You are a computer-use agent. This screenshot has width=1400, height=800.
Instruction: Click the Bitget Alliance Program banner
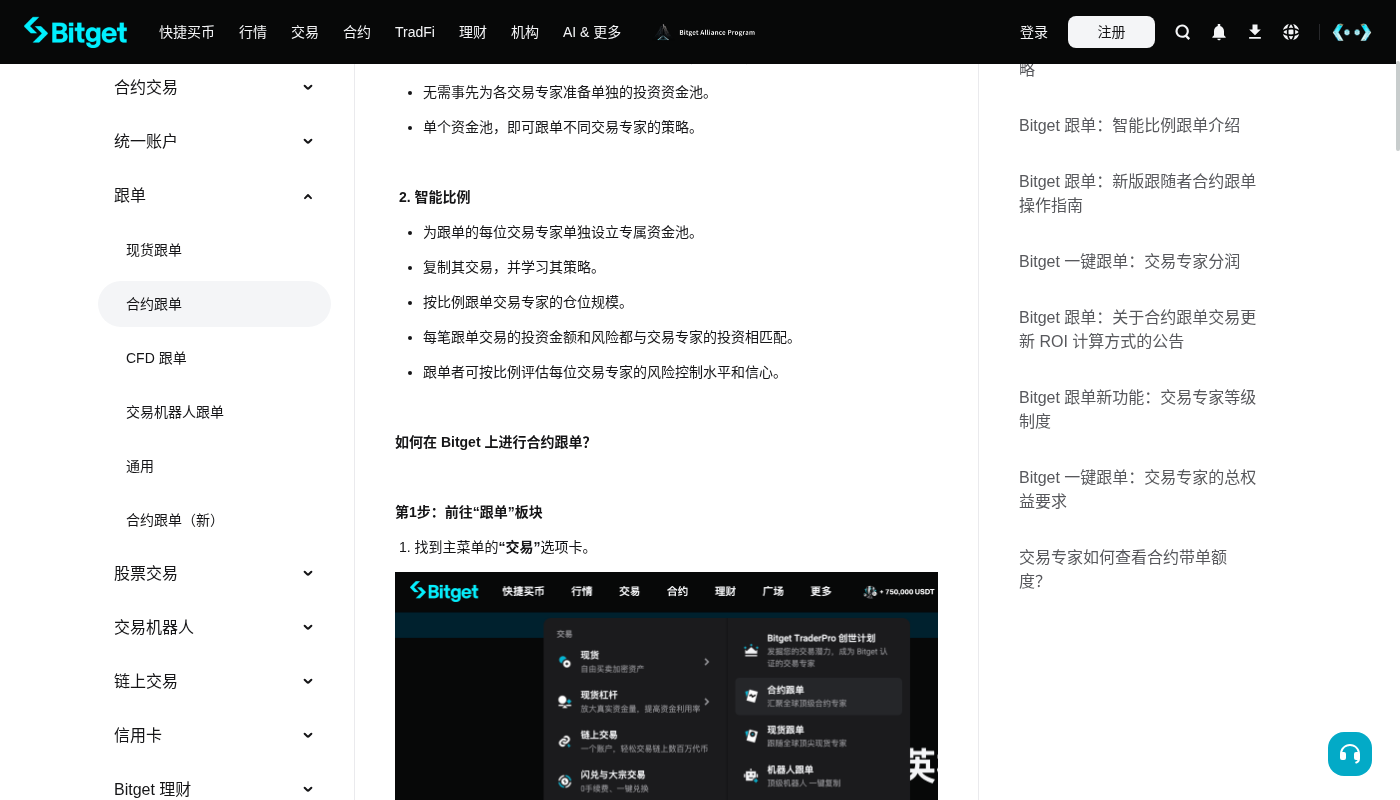tap(706, 32)
